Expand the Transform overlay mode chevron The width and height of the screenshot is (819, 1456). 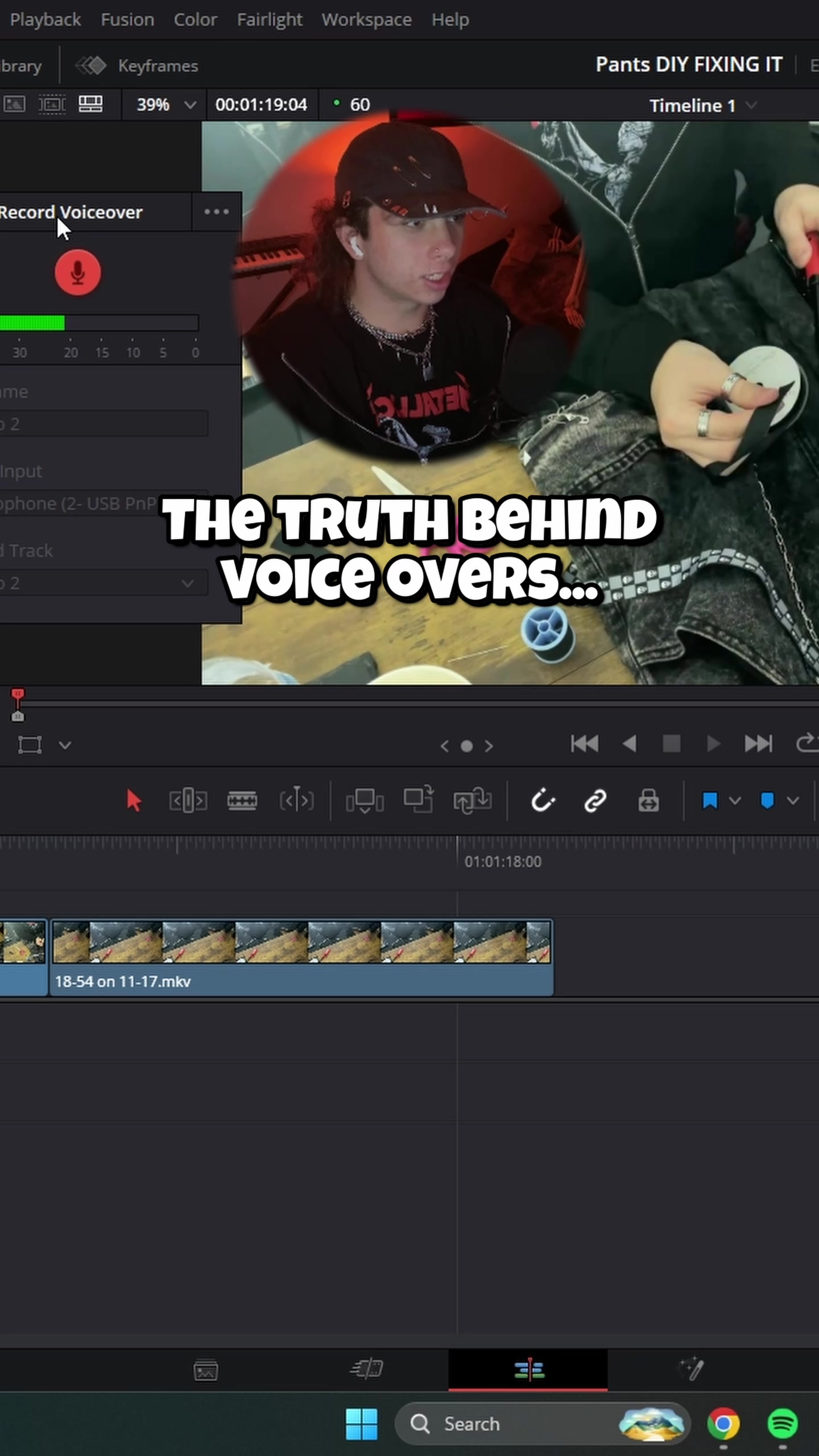[65, 745]
